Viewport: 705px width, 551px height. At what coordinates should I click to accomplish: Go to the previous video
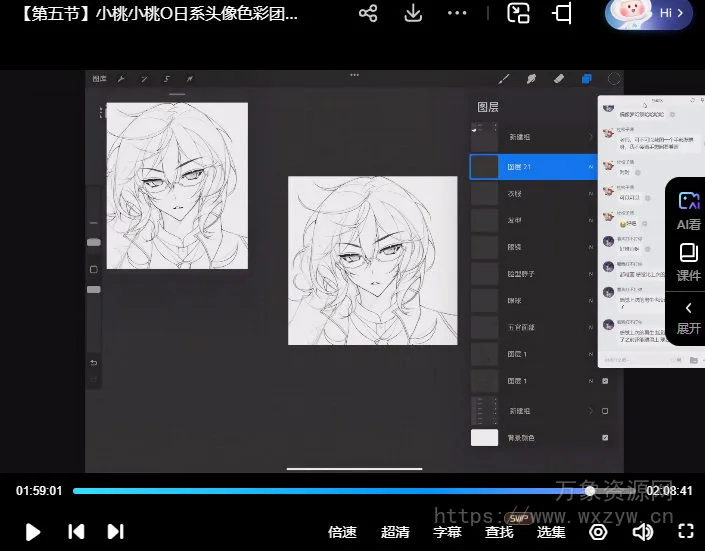75,532
